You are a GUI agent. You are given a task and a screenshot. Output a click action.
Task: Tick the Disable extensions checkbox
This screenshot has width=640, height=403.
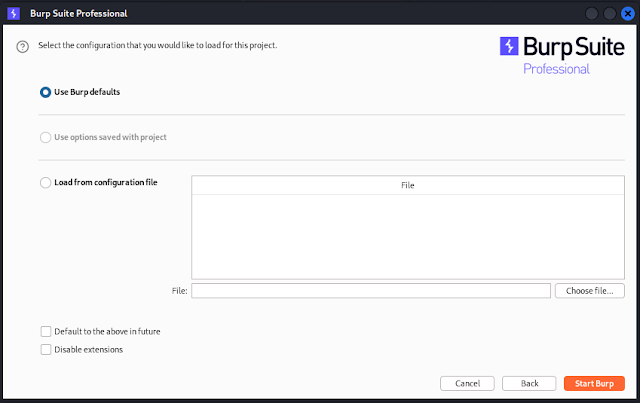(x=45, y=349)
